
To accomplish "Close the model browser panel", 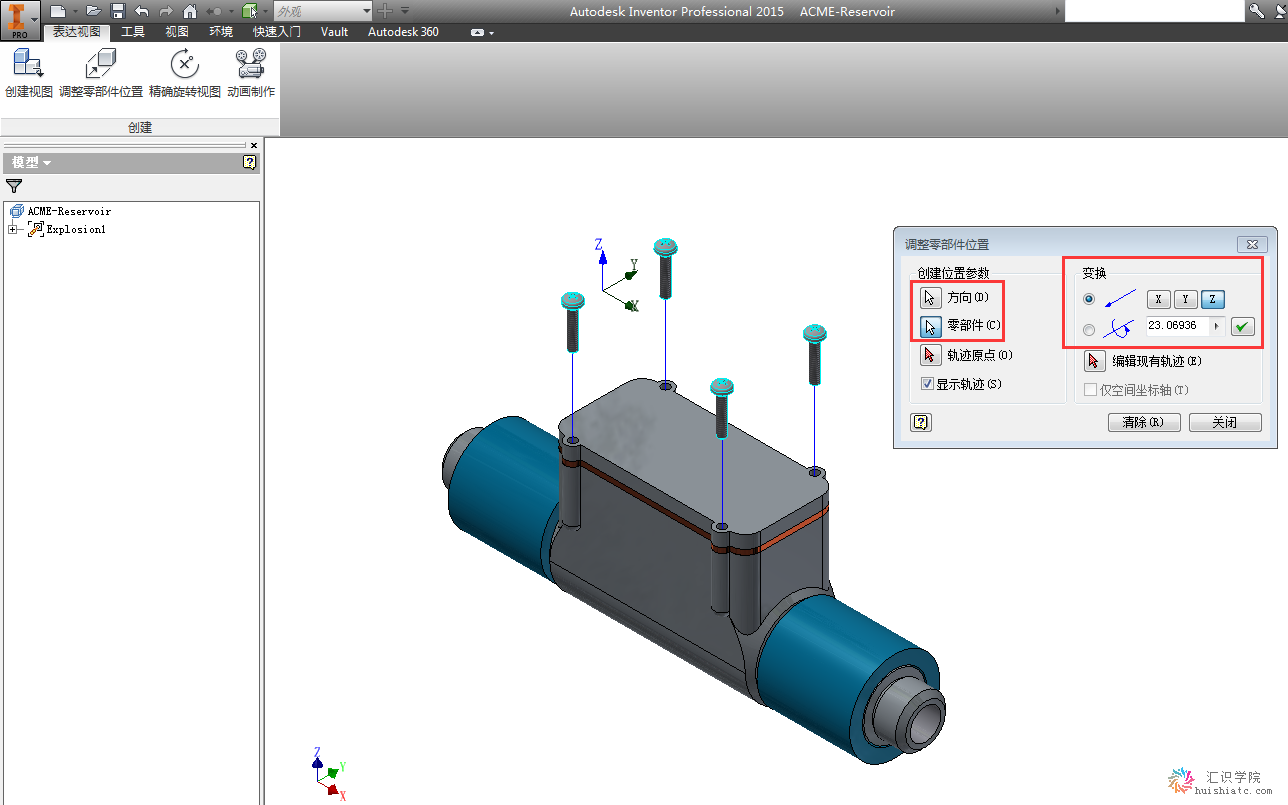I will (254, 145).
